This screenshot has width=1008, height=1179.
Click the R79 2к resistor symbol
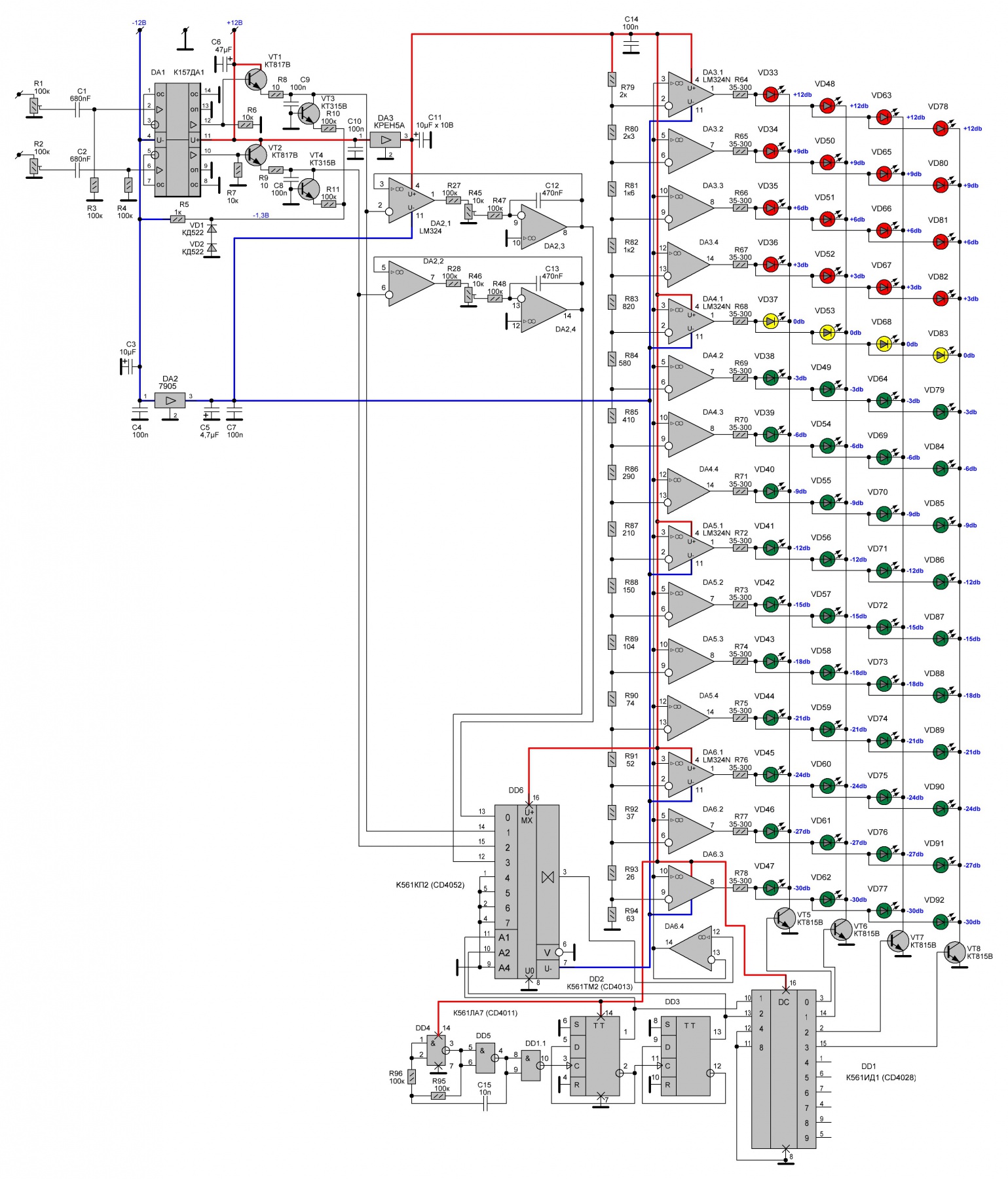click(x=612, y=79)
